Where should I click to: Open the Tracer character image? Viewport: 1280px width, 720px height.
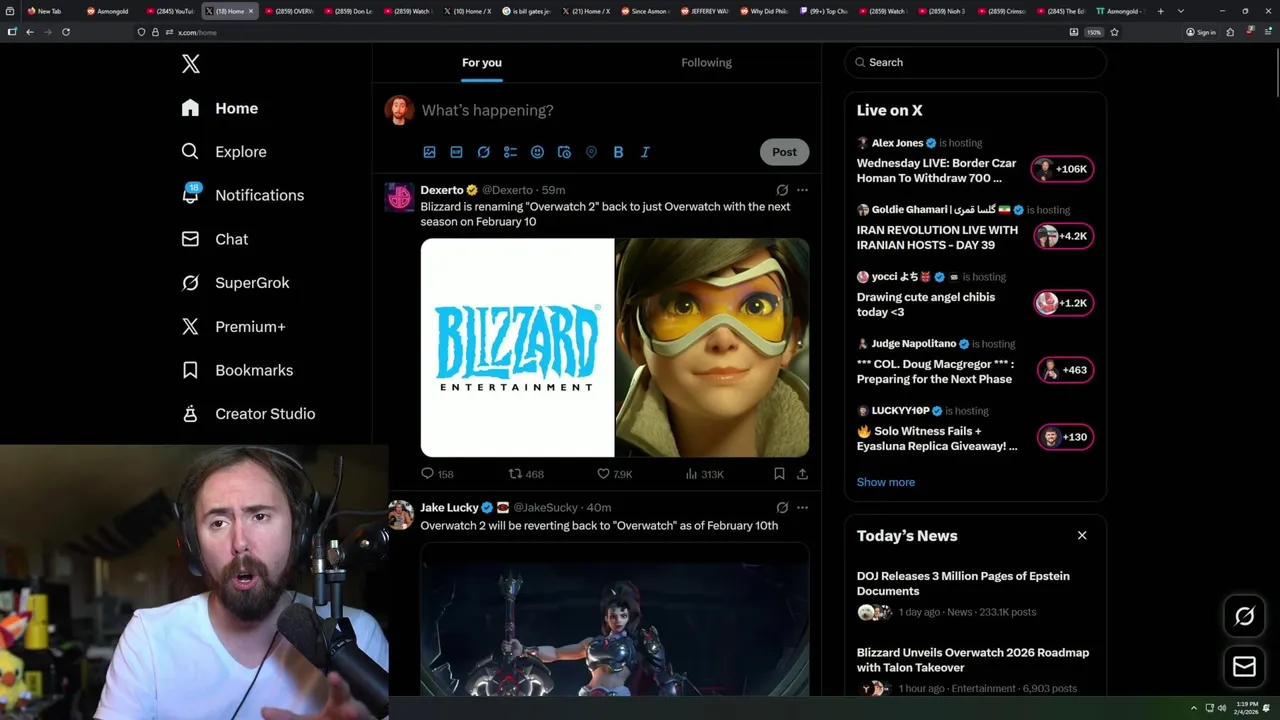coord(712,347)
